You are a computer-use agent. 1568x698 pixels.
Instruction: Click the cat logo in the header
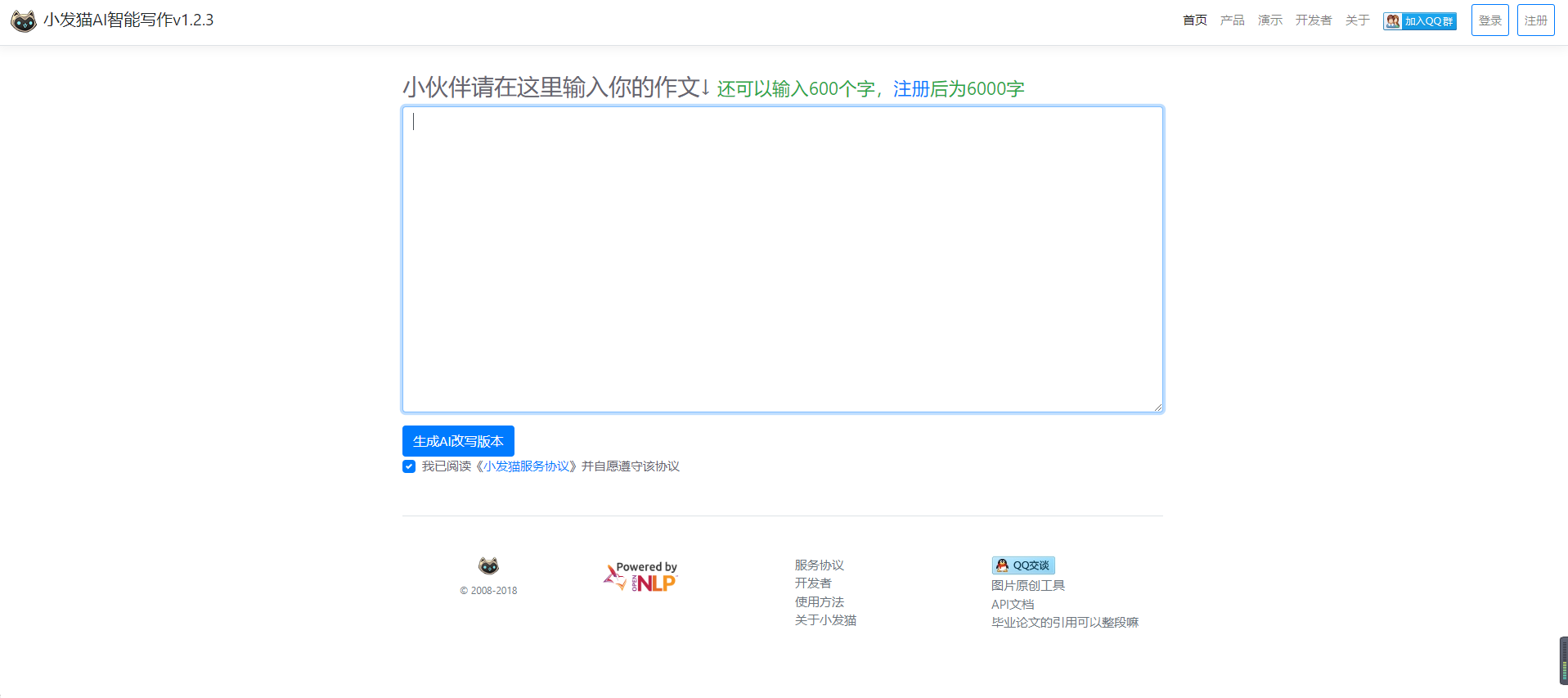(x=24, y=20)
